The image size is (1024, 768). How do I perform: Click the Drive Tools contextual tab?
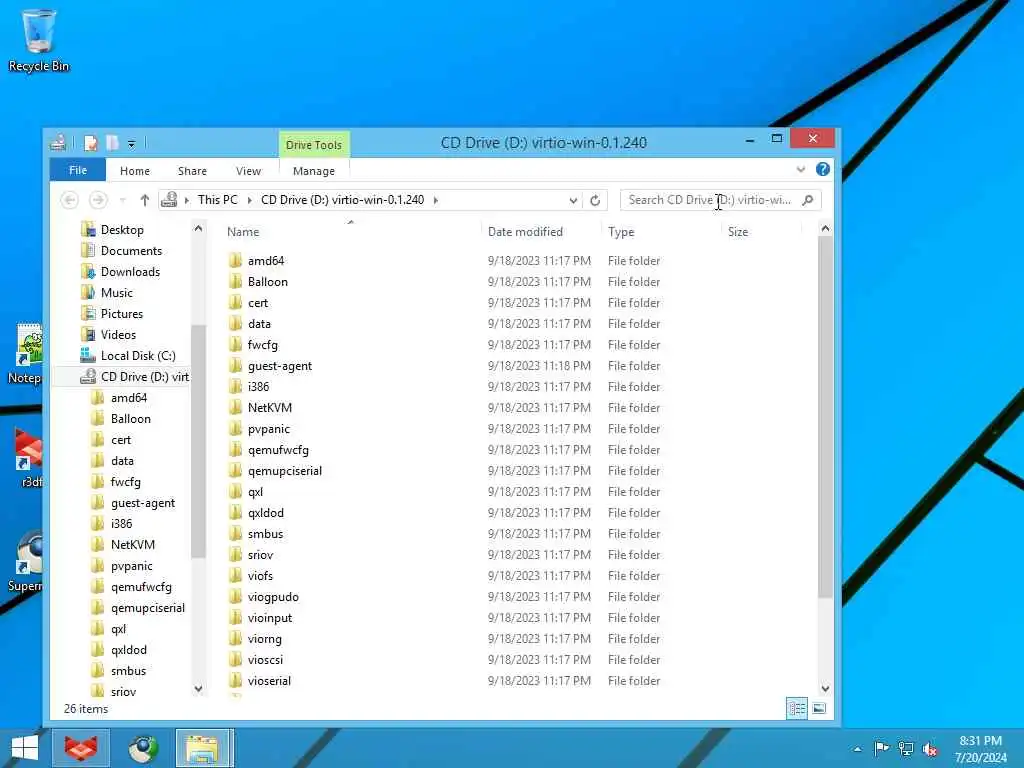pos(313,144)
